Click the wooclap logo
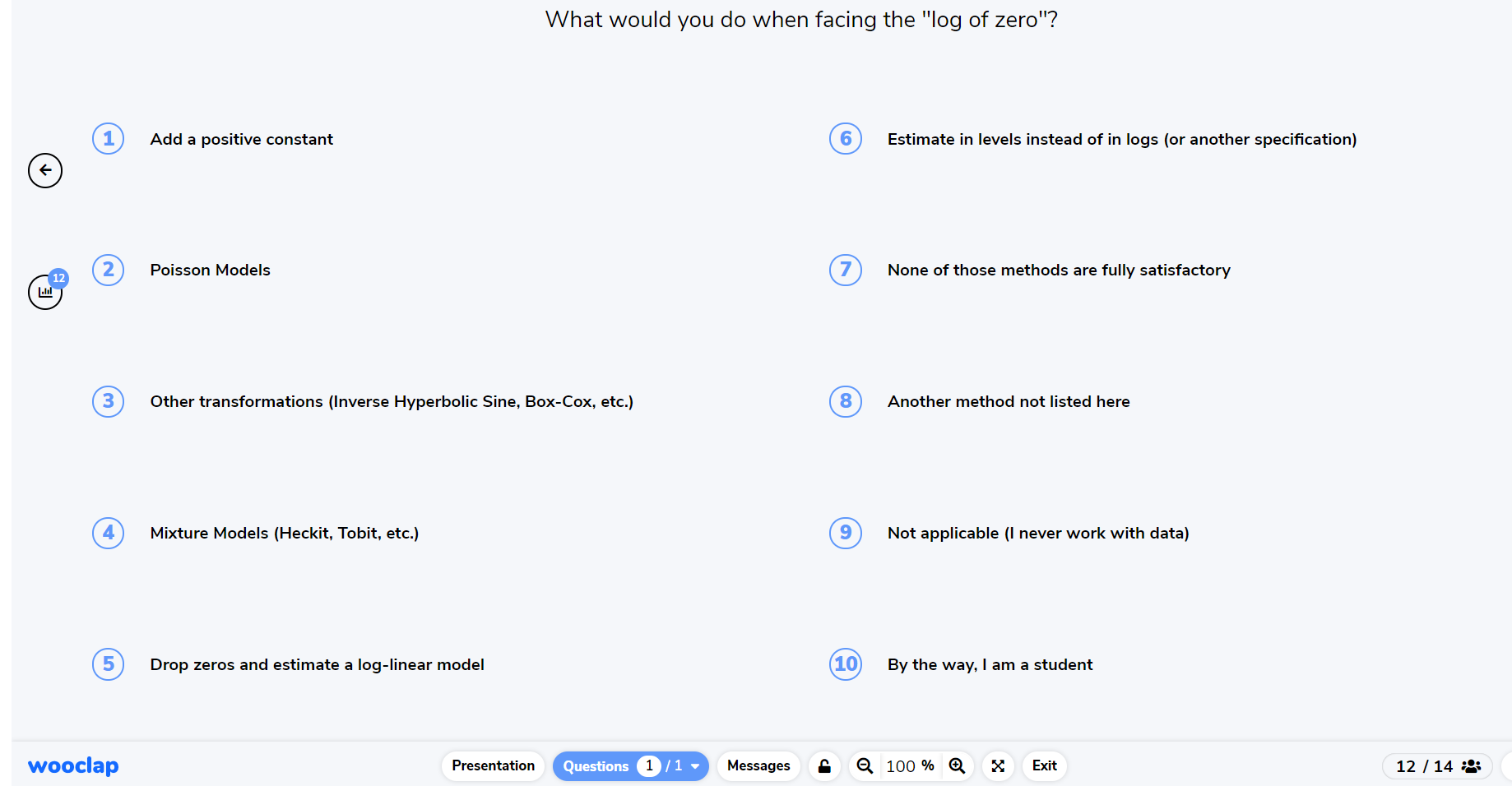The width and height of the screenshot is (1512, 786). pos(73,766)
